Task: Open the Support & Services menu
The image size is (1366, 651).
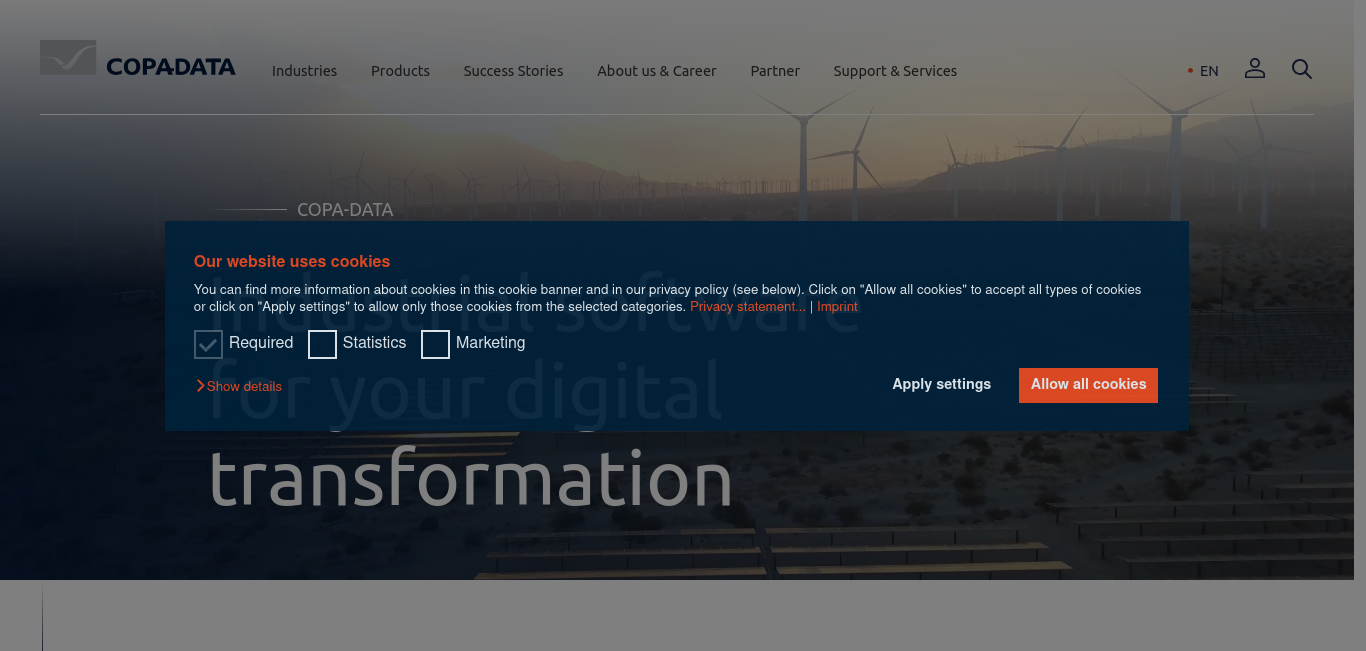Action: pyautogui.click(x=895, y=71)
